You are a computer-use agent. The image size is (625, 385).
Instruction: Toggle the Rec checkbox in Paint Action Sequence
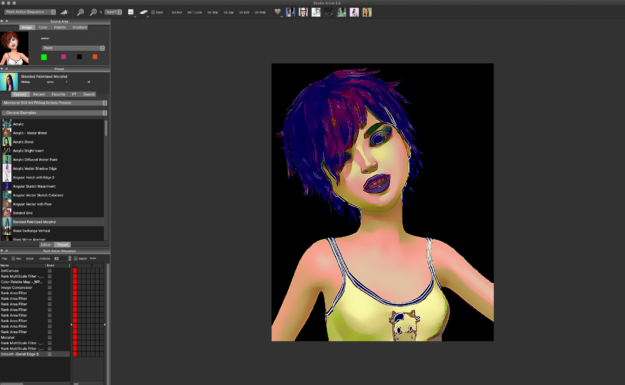coord(13,258)
